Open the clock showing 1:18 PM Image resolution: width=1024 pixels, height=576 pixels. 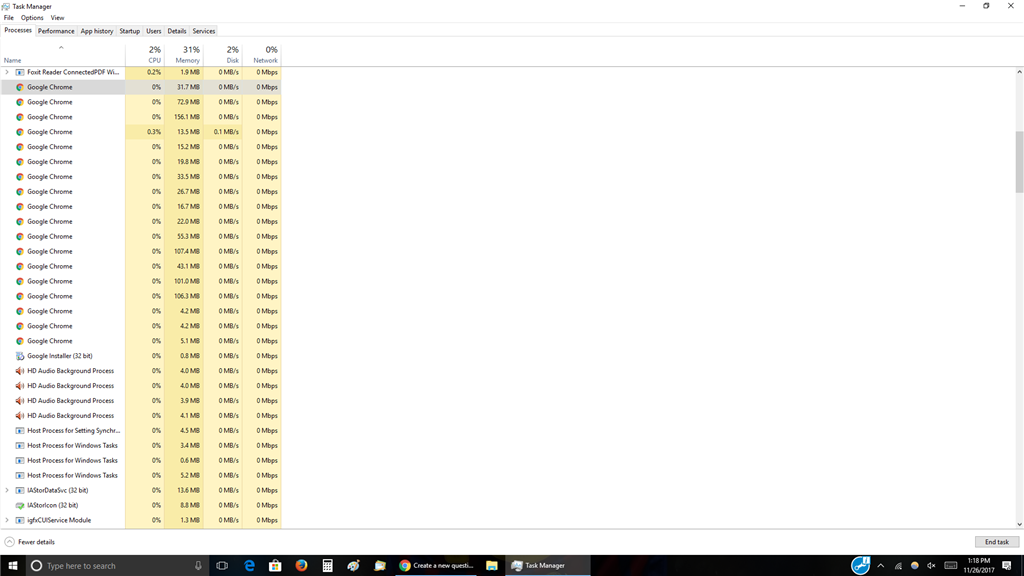pos(978,566)
